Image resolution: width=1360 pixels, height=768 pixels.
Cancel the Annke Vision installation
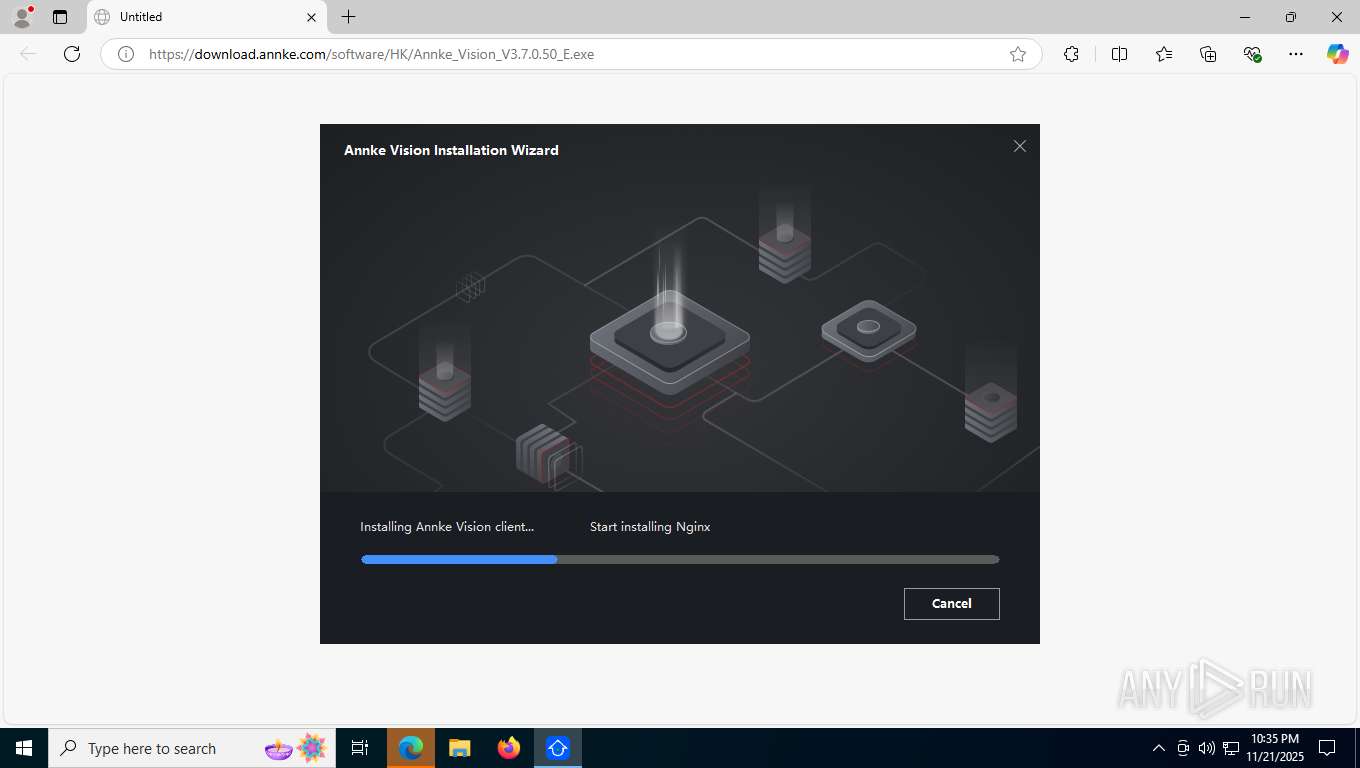pos(951,603)
